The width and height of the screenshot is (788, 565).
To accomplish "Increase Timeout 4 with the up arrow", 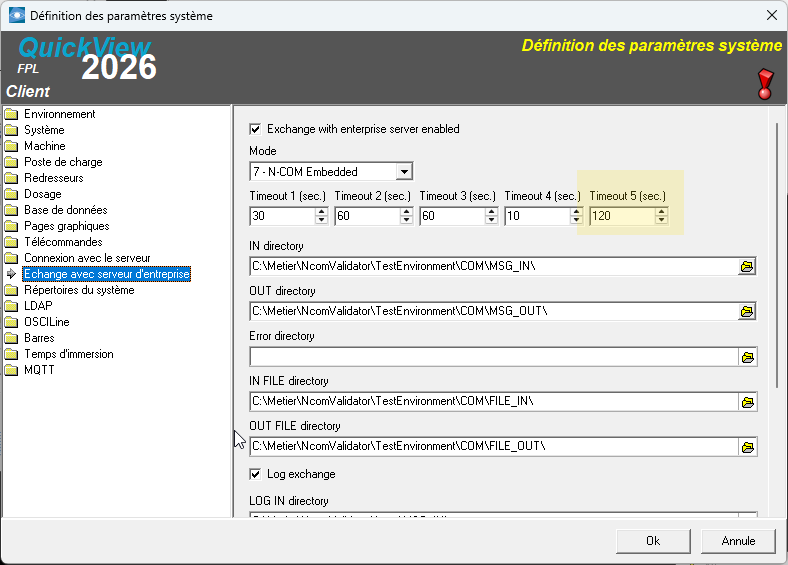I will point(576,212).
